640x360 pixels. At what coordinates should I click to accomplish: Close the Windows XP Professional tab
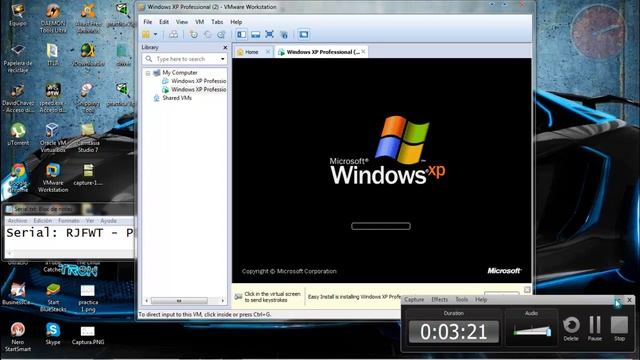coord(363,51)
